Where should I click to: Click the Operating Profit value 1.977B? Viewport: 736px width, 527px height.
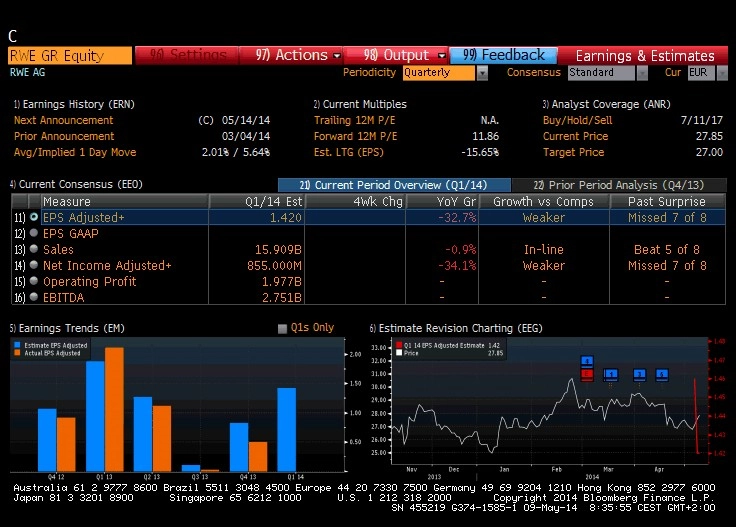[282, 281]
